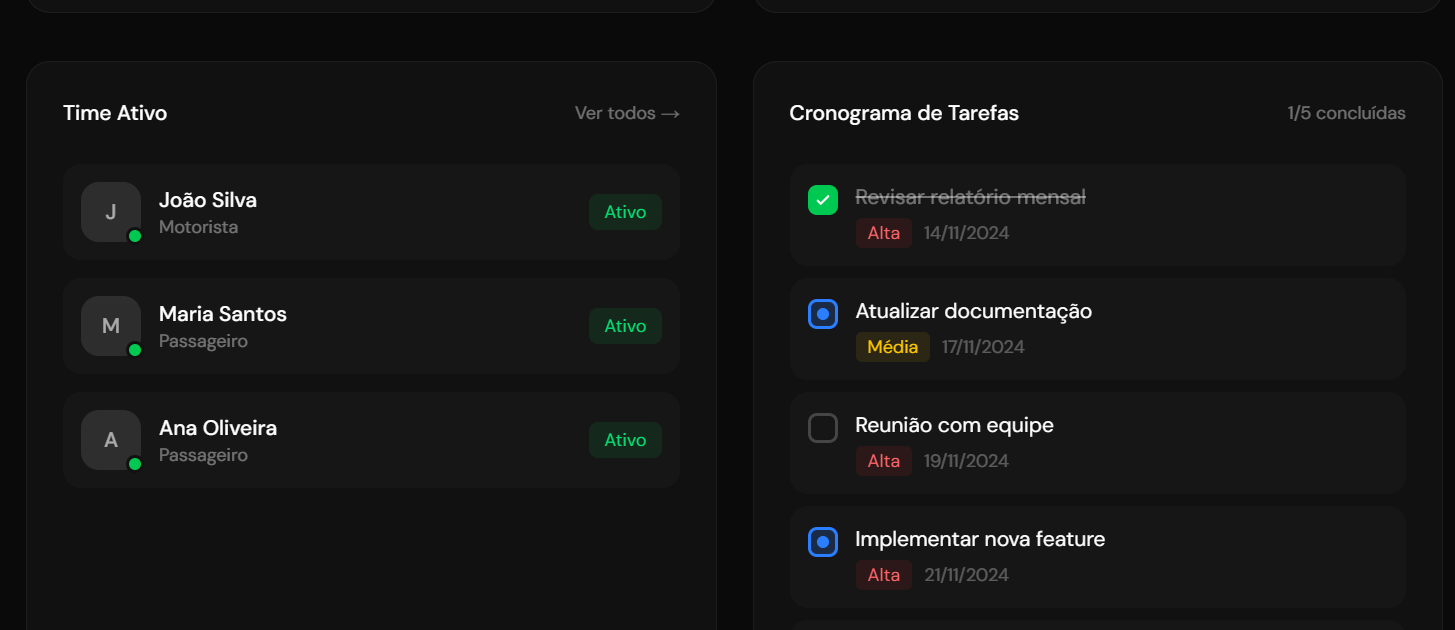Toggle the Atualizar documentação task checkbox
The image size is (1455, 630).
point(822,314)
